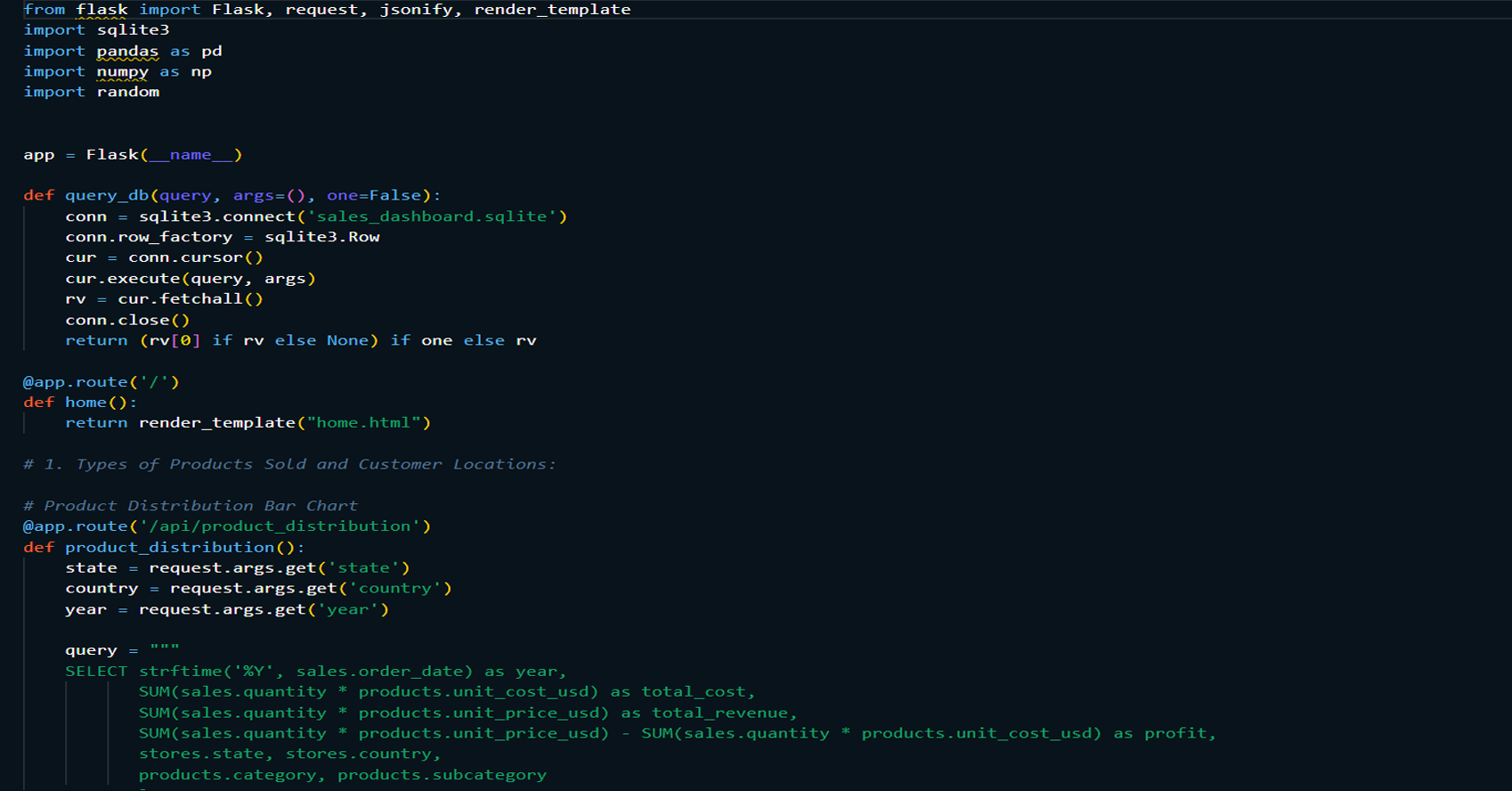
Task: Click the underlined pandas module name
Action: coord(127,52)
